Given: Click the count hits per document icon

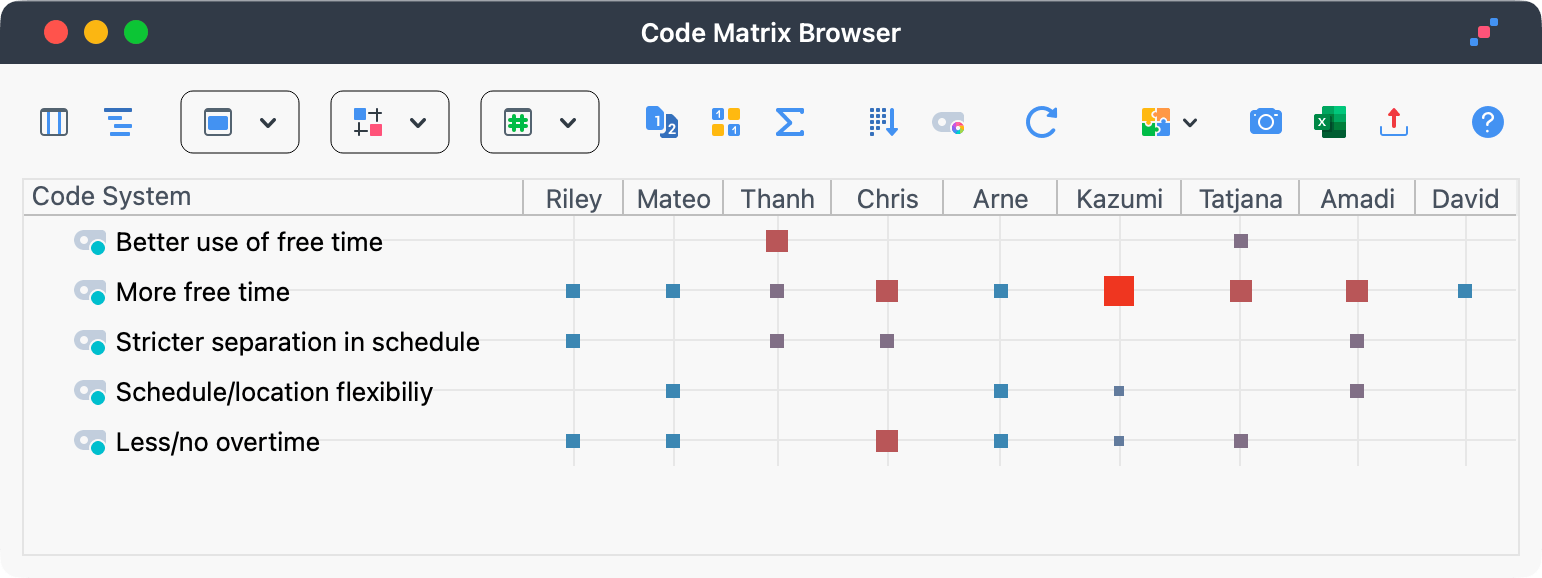Looking at the screenshot, I should pos(662,122).
